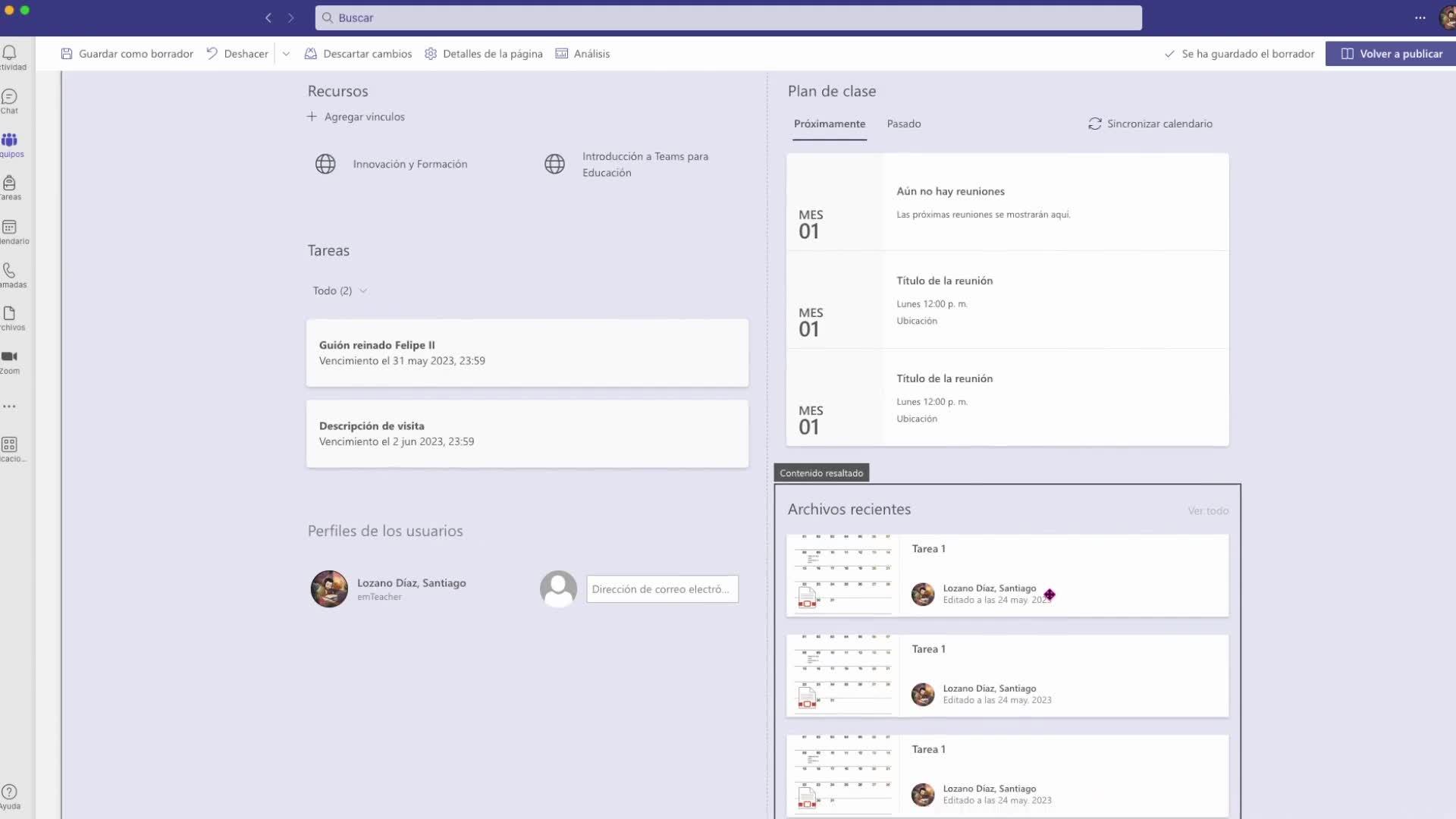Select the Próximamente tab
Viewport: 1456px width, 819px height.
[x=829, y=124]
